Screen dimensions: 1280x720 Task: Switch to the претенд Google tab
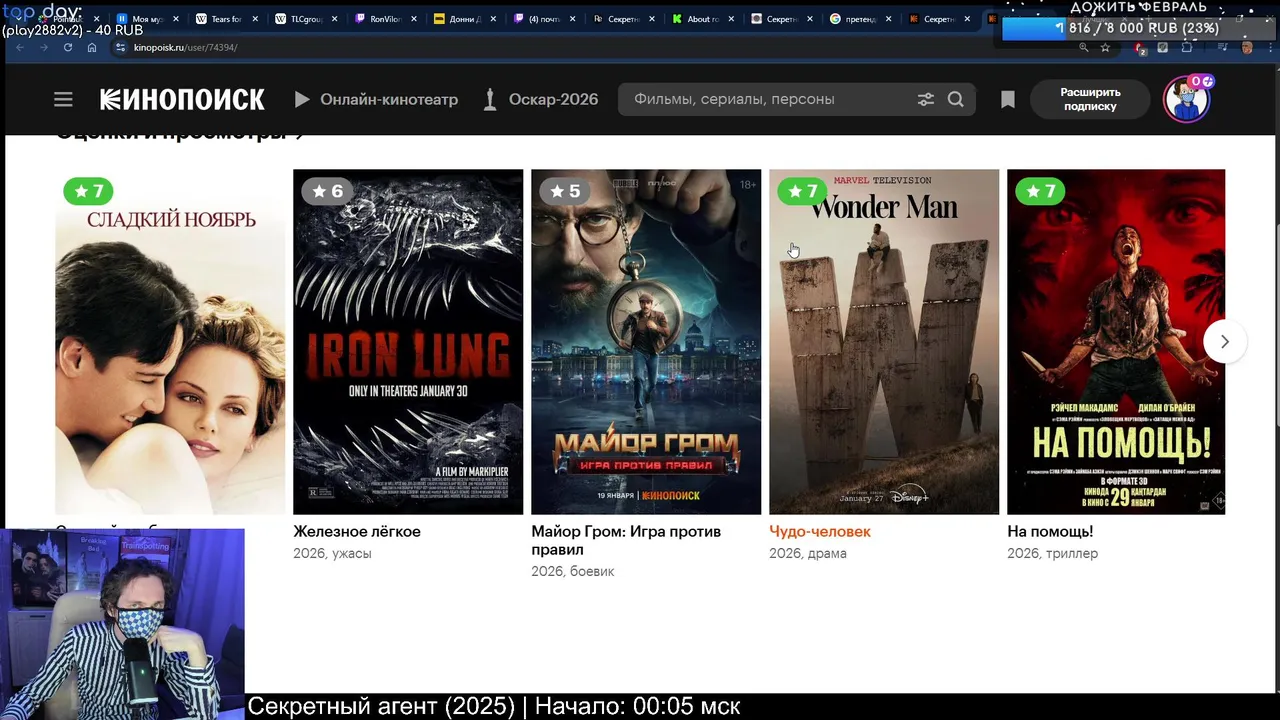click(860, 19)
